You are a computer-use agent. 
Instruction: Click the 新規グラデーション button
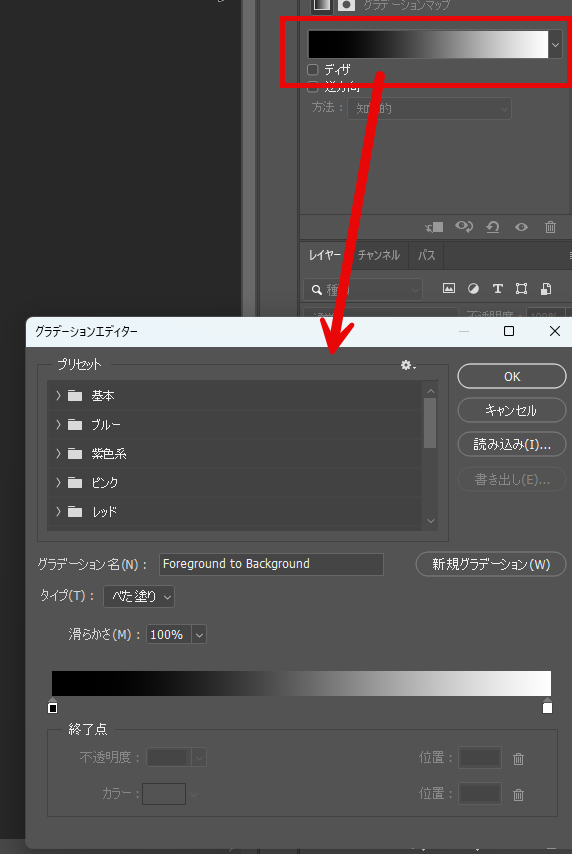click(x=491, y=564)
